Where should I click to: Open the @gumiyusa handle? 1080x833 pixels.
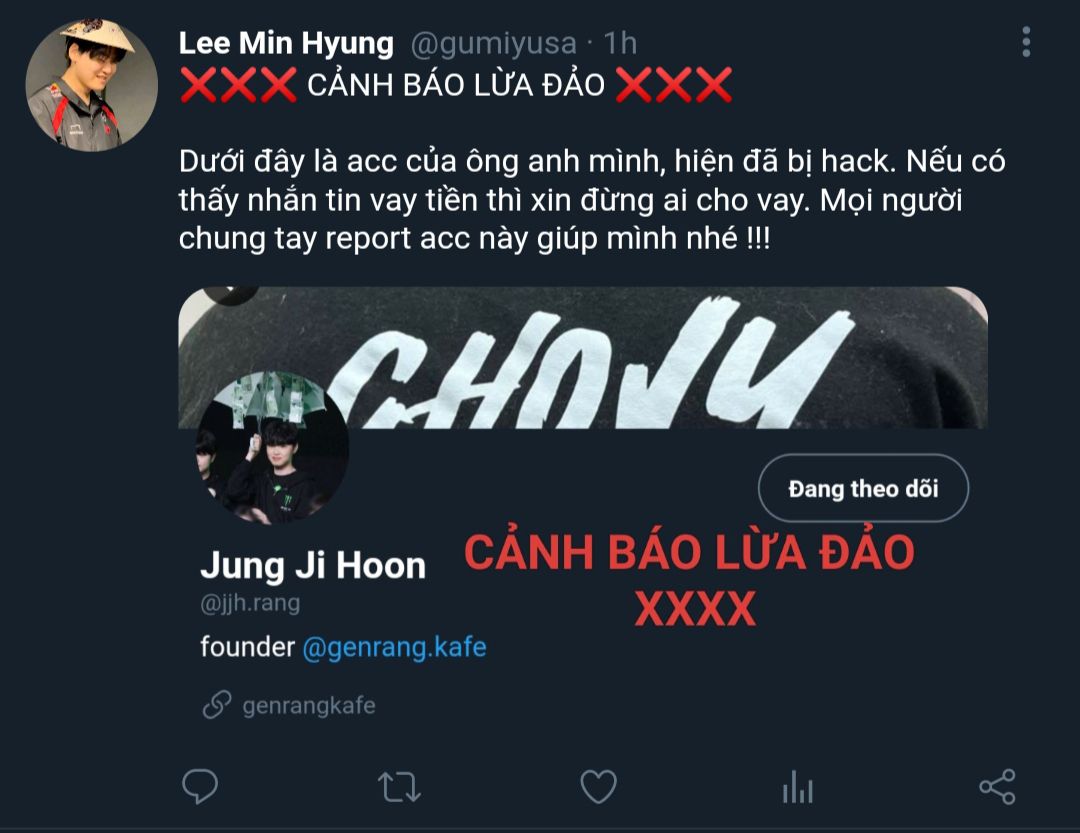coord(493,43)
